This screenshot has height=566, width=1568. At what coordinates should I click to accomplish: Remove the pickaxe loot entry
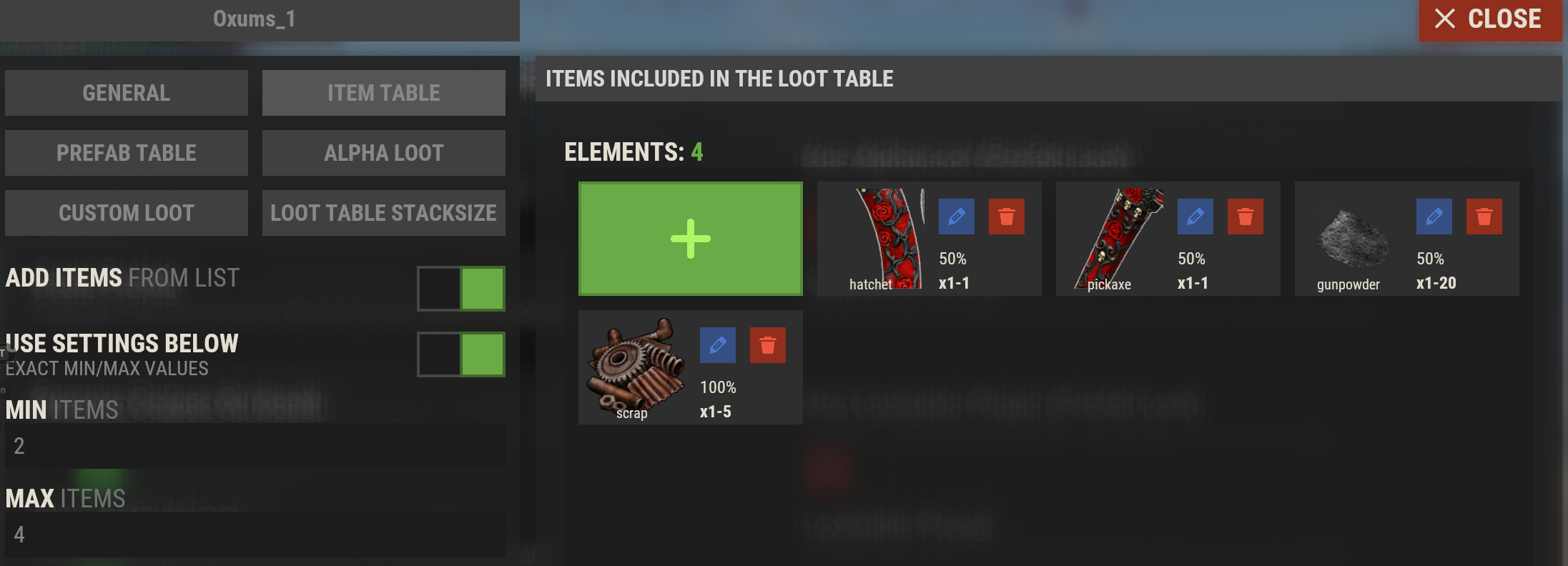pos(1246,217)
